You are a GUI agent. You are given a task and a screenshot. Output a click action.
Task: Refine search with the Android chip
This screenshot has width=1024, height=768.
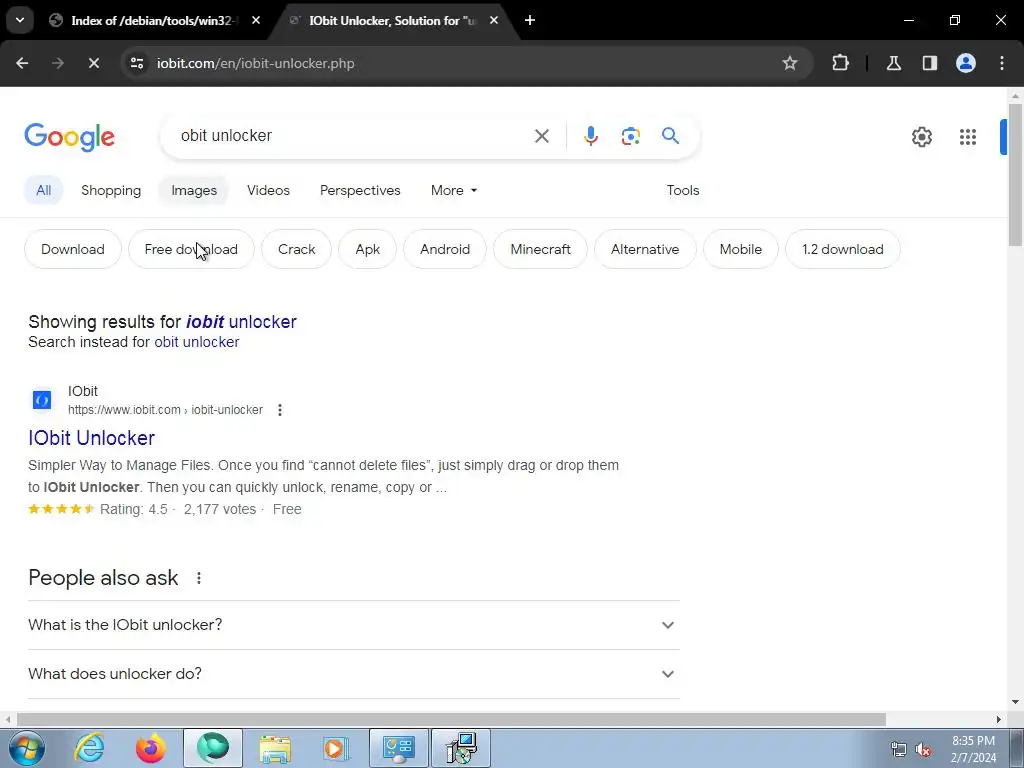pyautogui.click(x=445, y=249)
